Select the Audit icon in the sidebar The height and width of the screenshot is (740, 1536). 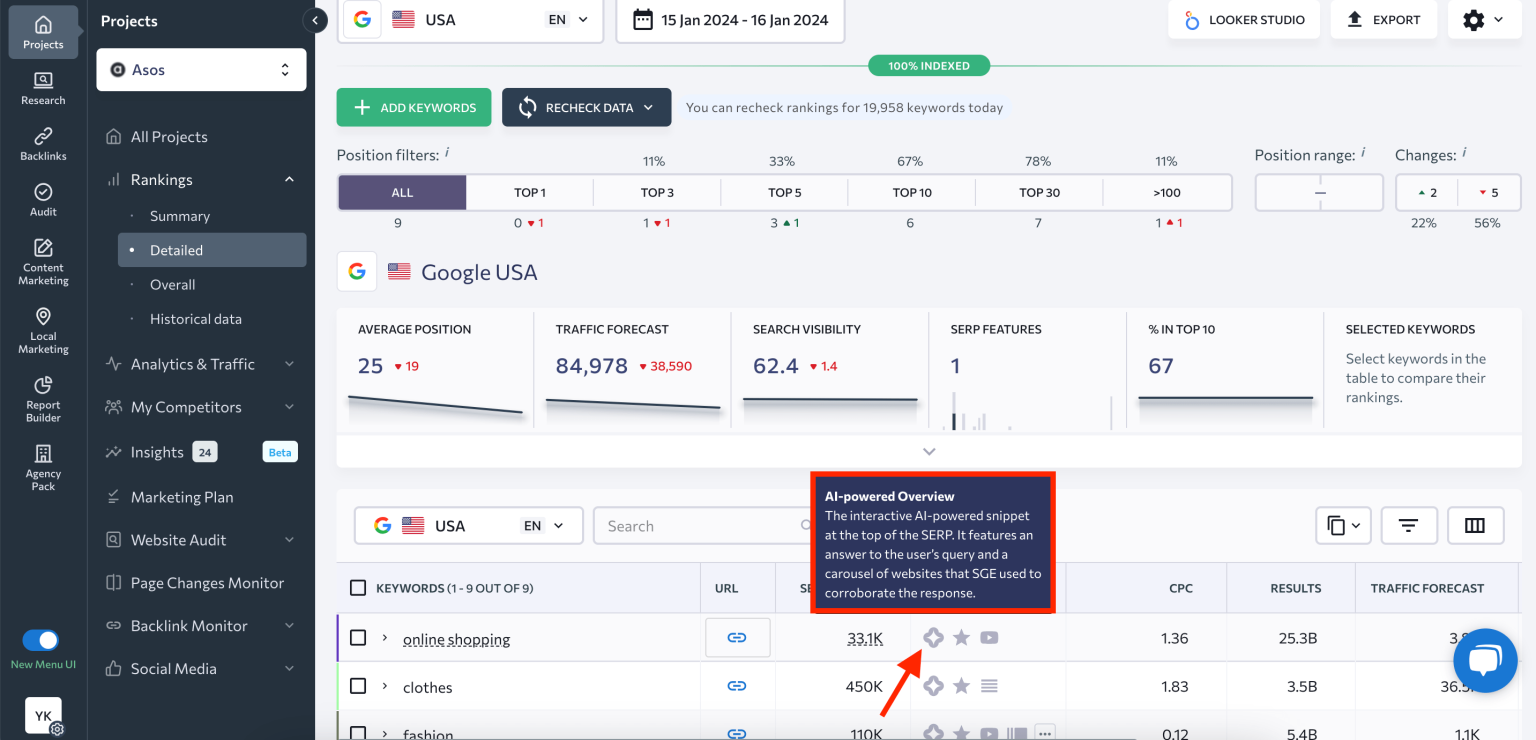(x=42, y=197)
